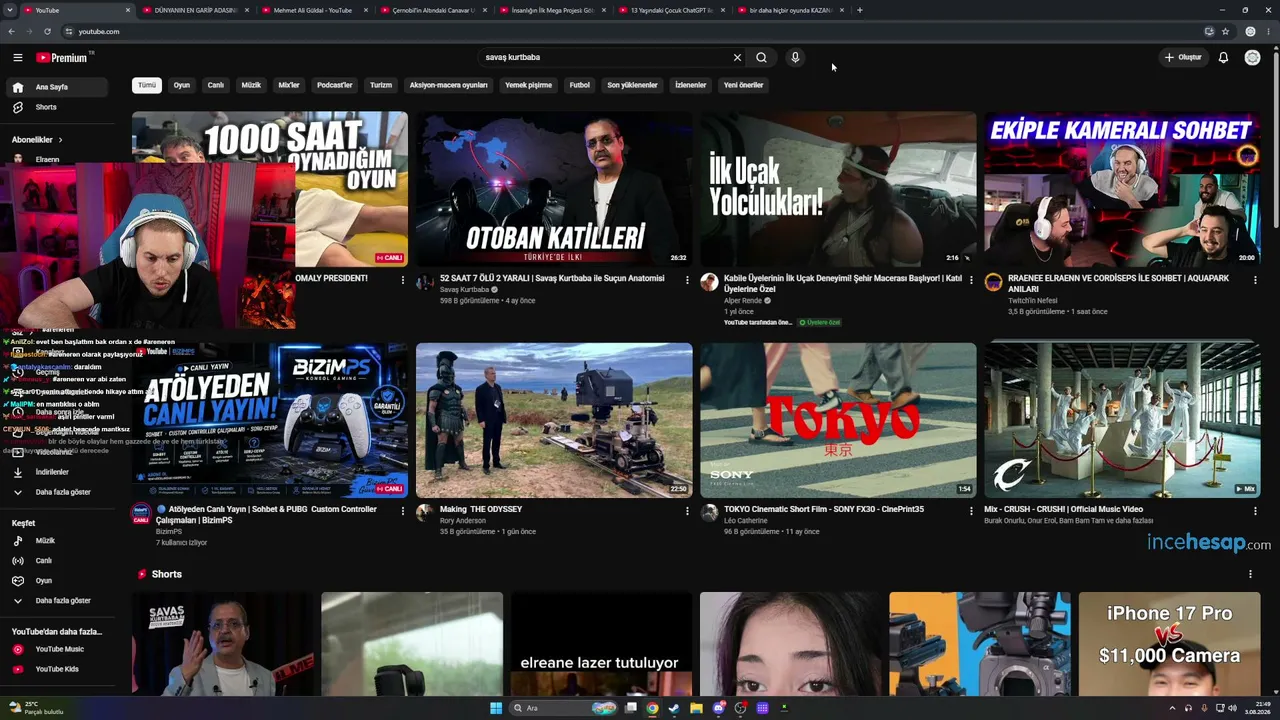Screen dimensions: 1280x720
Task: Select the Podcast'ler filter chip
Action: (335, 85)
